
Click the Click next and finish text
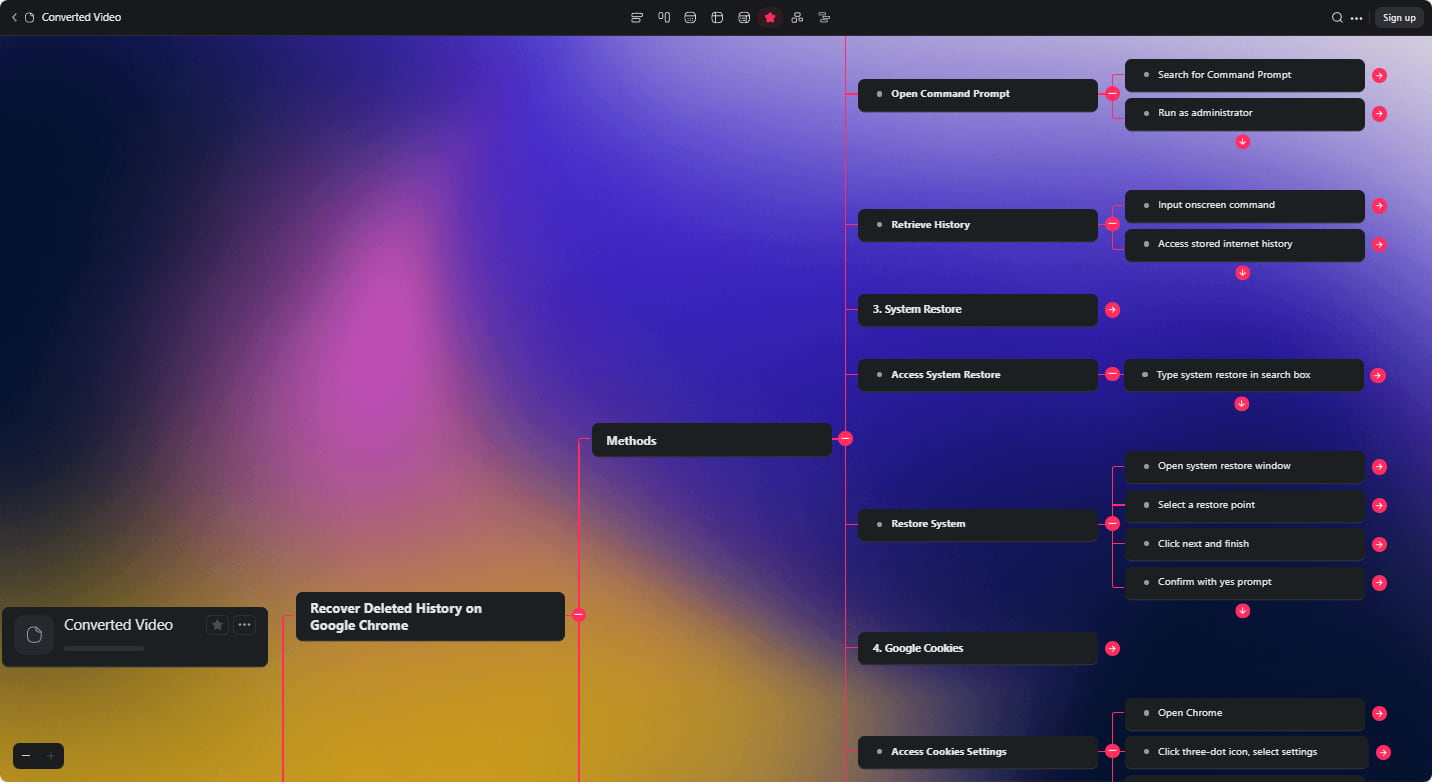pos(1203,544)
